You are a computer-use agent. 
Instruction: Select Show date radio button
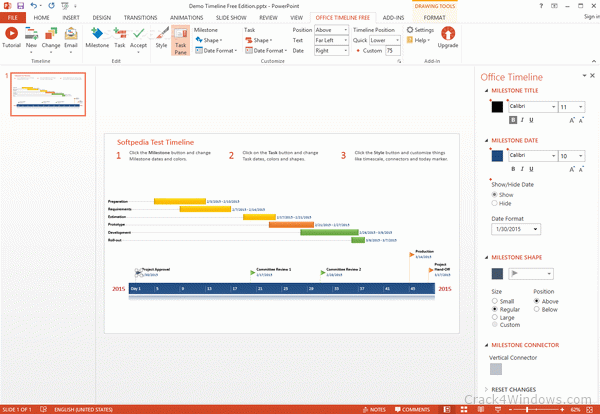(x=494, y=195)
